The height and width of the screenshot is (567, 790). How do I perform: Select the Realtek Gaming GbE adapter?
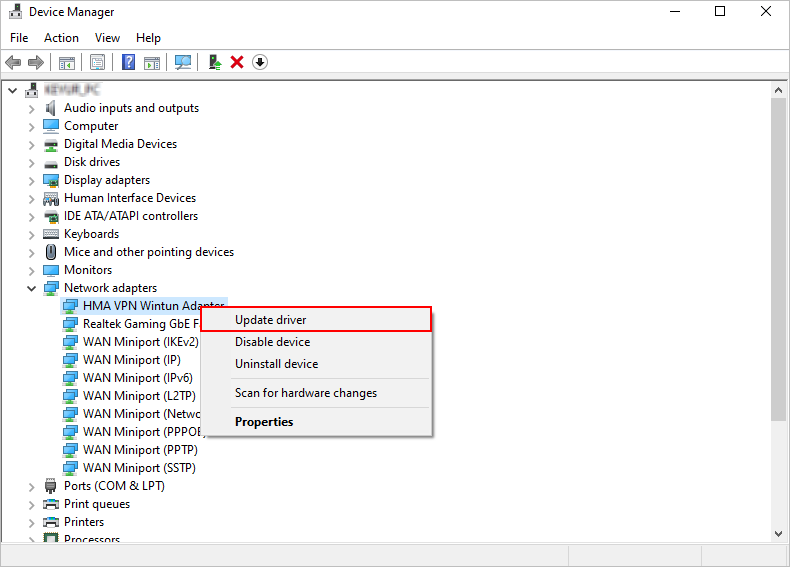pyautogui.click(x=141, y=324)
